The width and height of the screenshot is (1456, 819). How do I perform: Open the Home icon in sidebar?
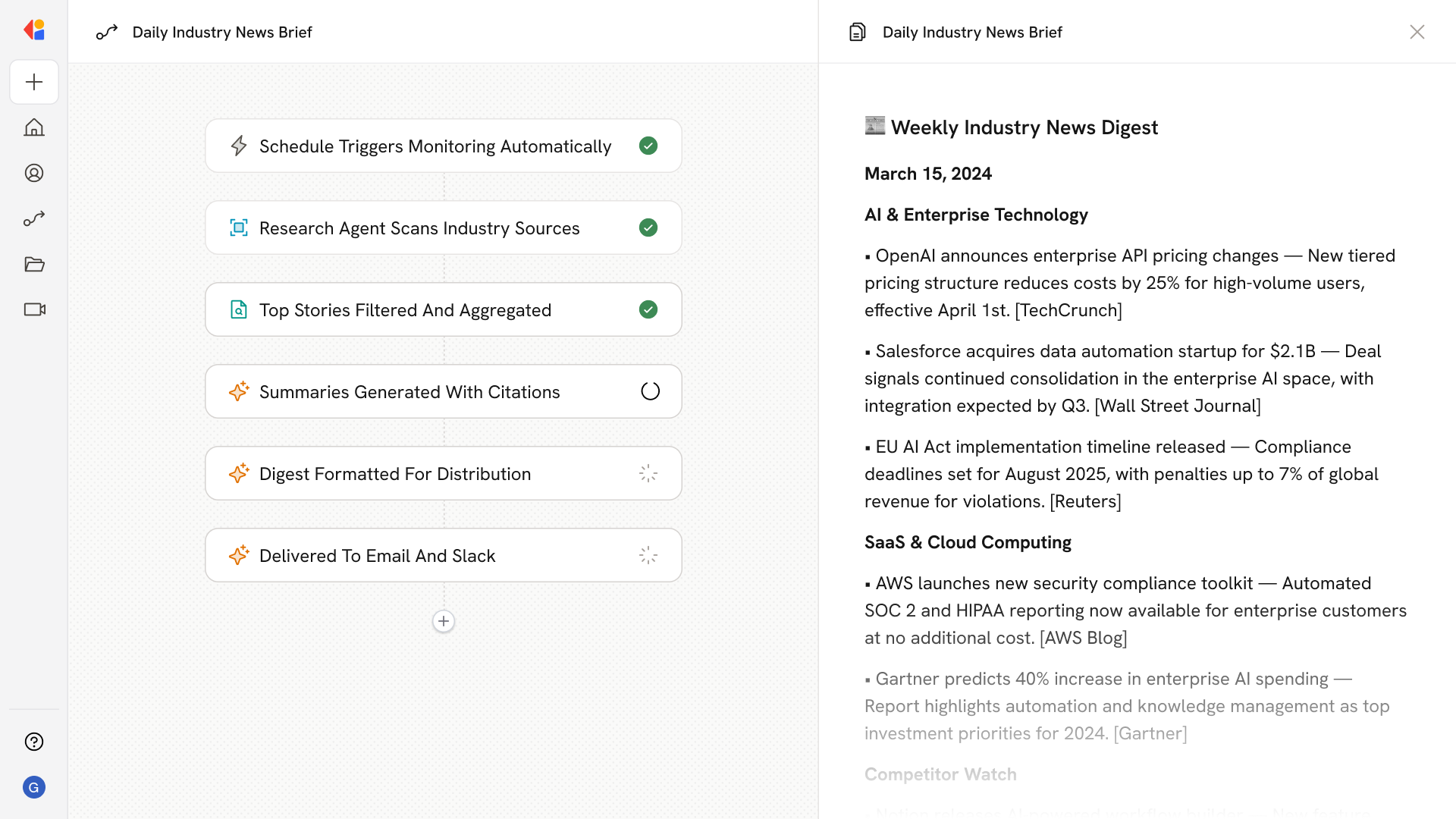click(x=34, y=127)
